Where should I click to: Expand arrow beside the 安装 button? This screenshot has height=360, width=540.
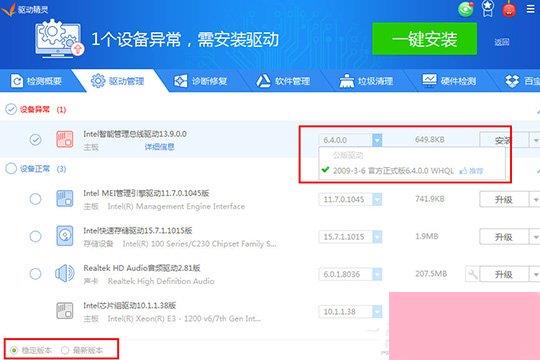click(536, 140)
